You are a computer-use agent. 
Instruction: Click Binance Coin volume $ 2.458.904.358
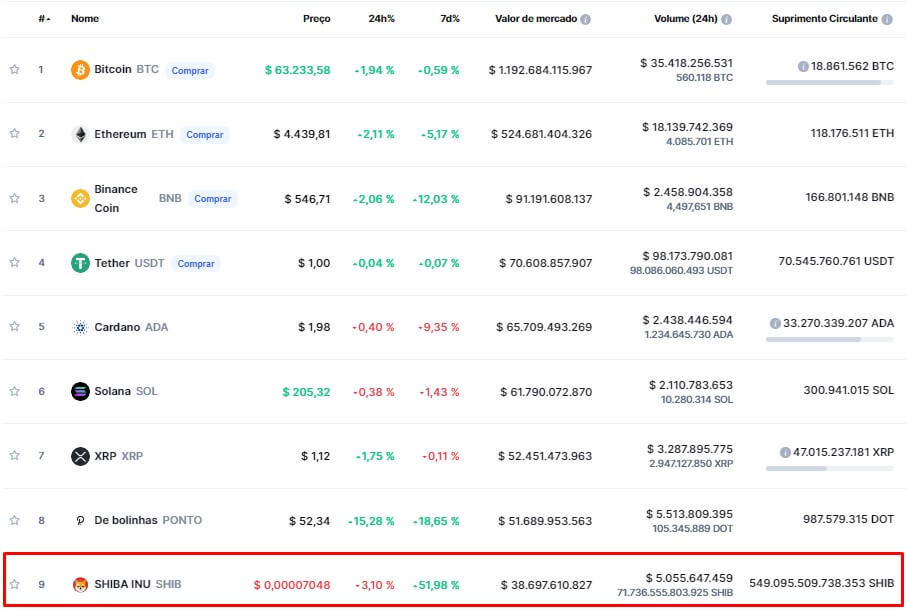[x=688, y=192]
